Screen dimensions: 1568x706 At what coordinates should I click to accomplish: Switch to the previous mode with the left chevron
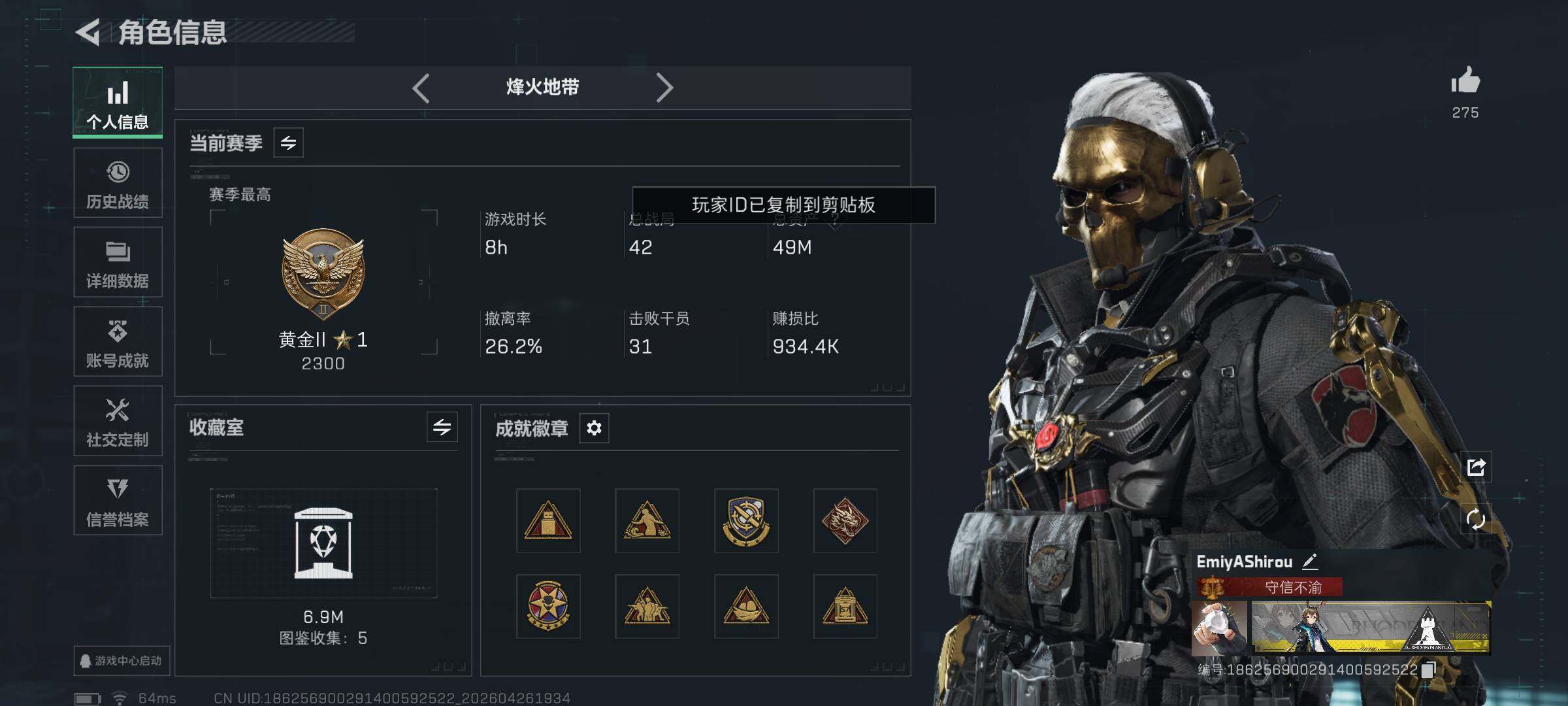[421, 88]
